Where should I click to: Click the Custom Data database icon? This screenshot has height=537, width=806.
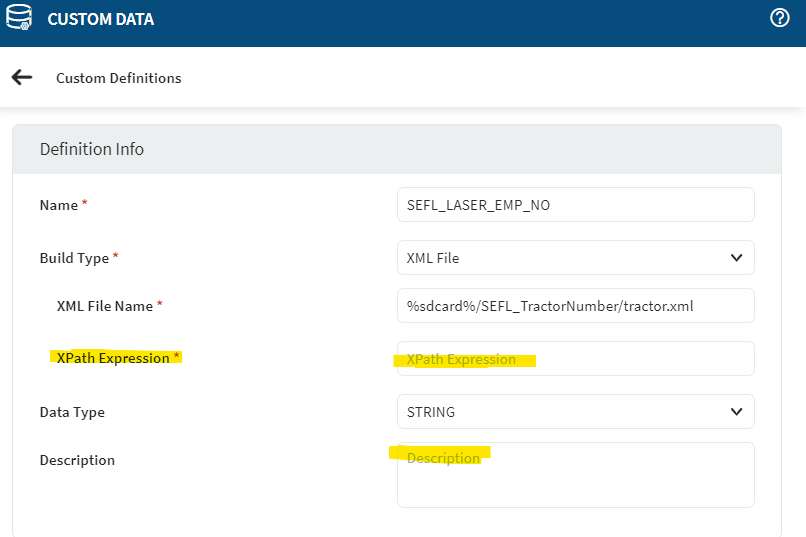pos(20,19)
